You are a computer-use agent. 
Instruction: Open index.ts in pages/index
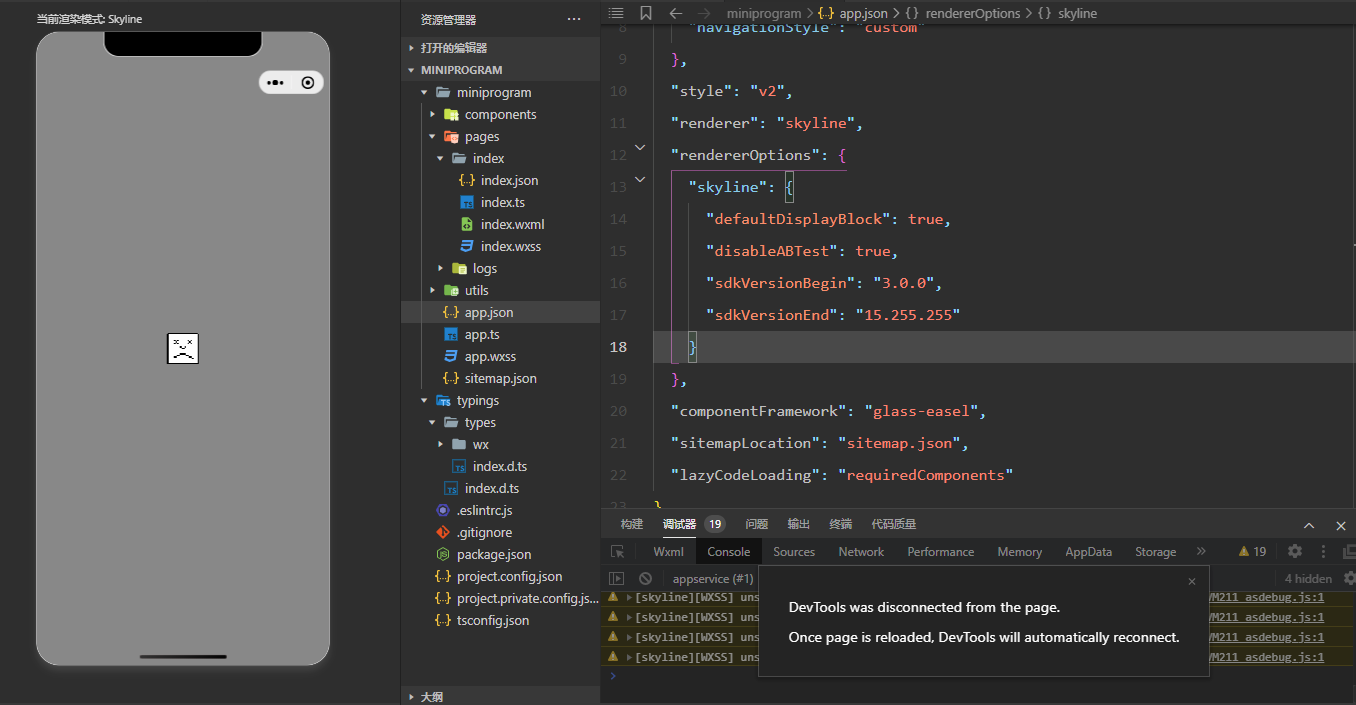(500, 202)
